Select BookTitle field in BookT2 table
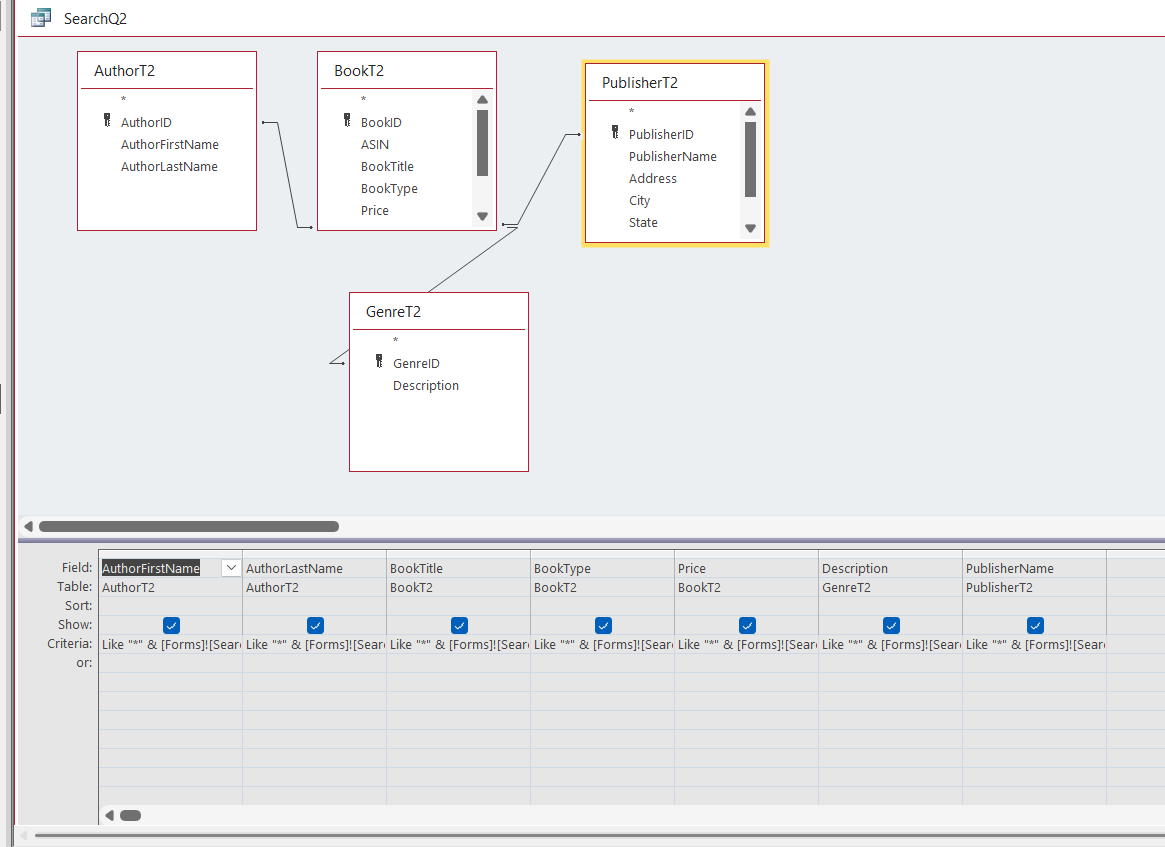 point(387,167)
